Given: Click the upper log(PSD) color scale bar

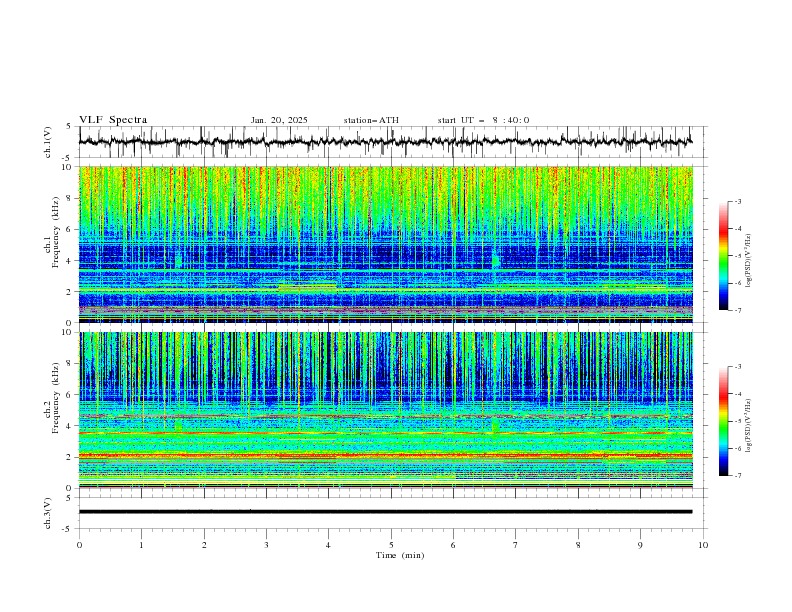Looking at the screenshot, I should [724, 256].
